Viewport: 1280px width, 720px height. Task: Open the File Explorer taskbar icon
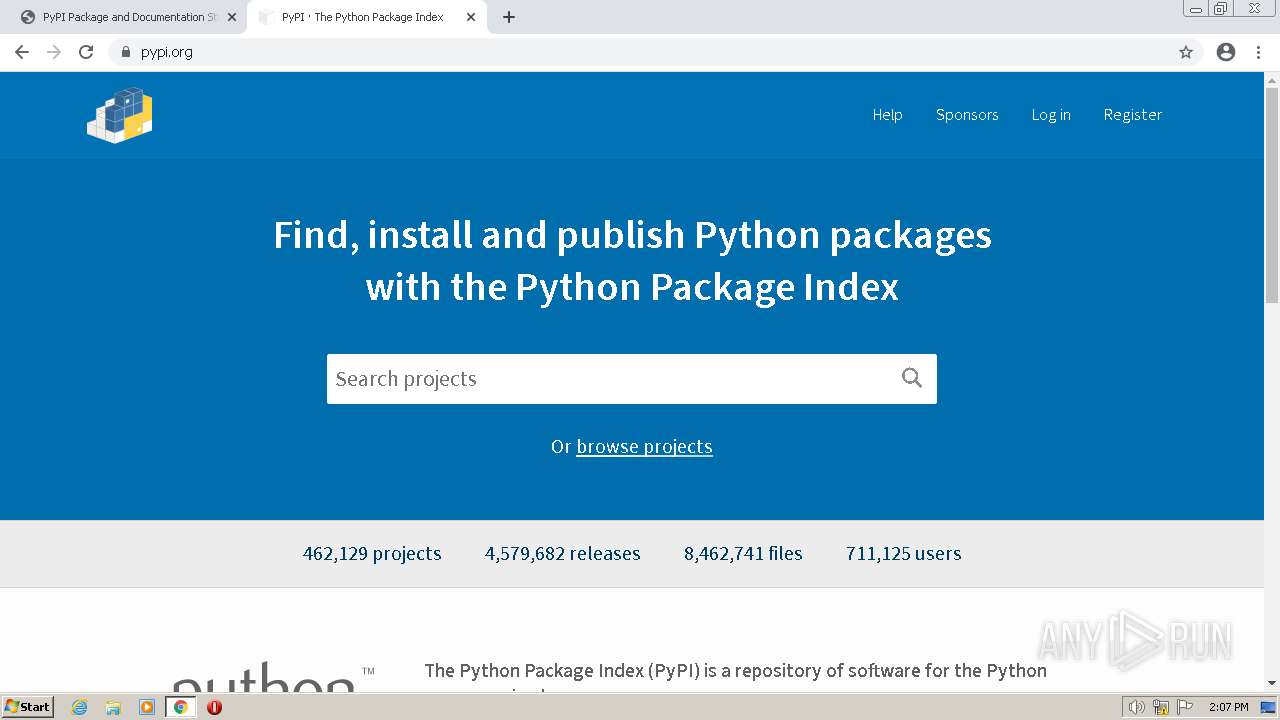coord(113,707)
